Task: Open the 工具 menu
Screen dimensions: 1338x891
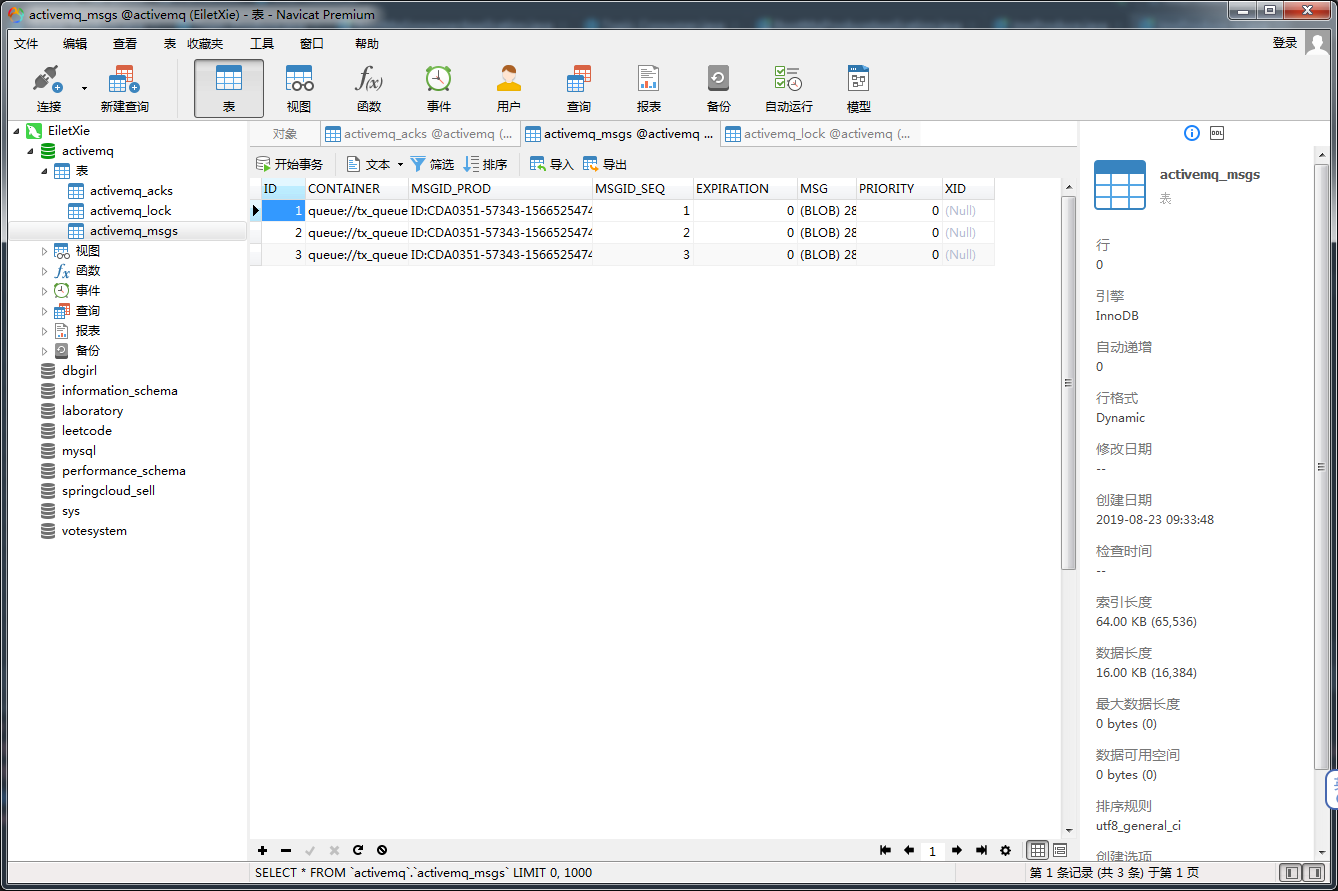Action: 262,44
